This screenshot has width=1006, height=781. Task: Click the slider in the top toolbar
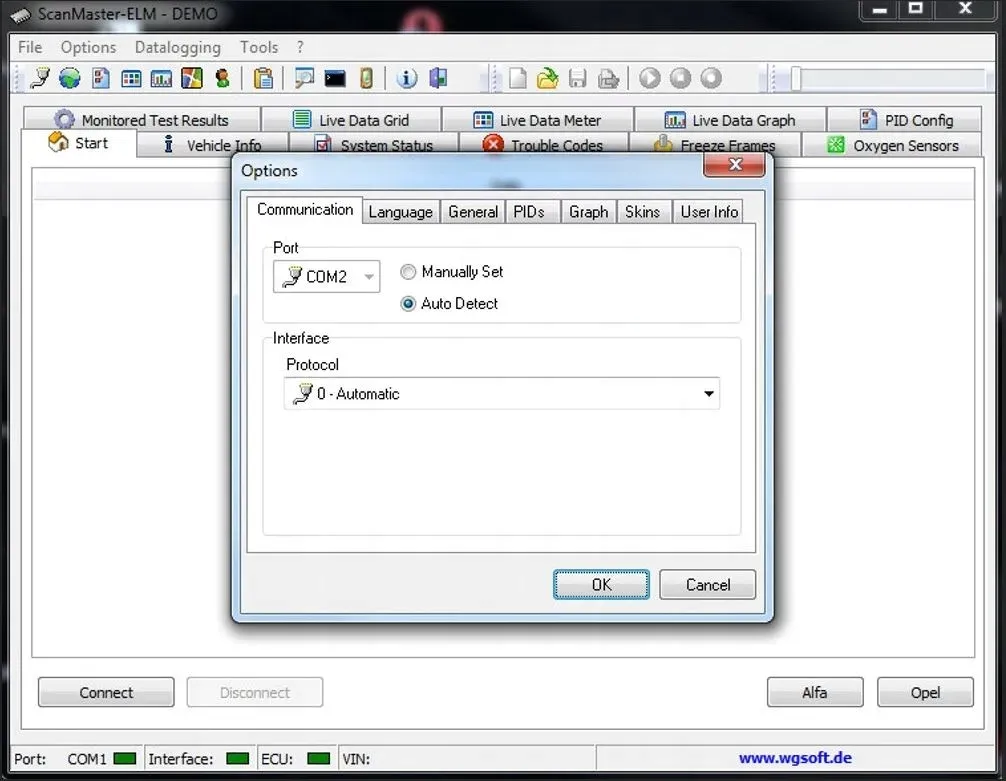click(796, 78)
